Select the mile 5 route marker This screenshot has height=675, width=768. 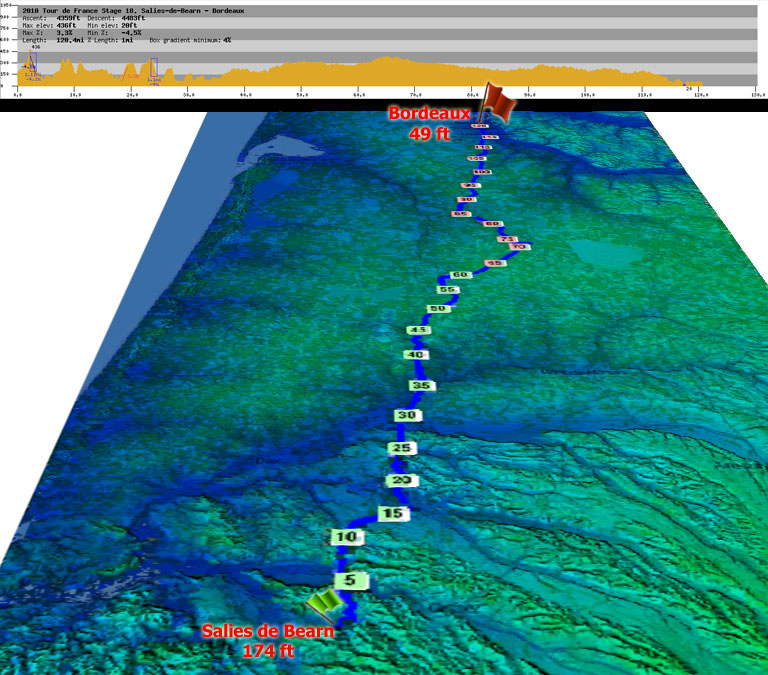[350, 580]
